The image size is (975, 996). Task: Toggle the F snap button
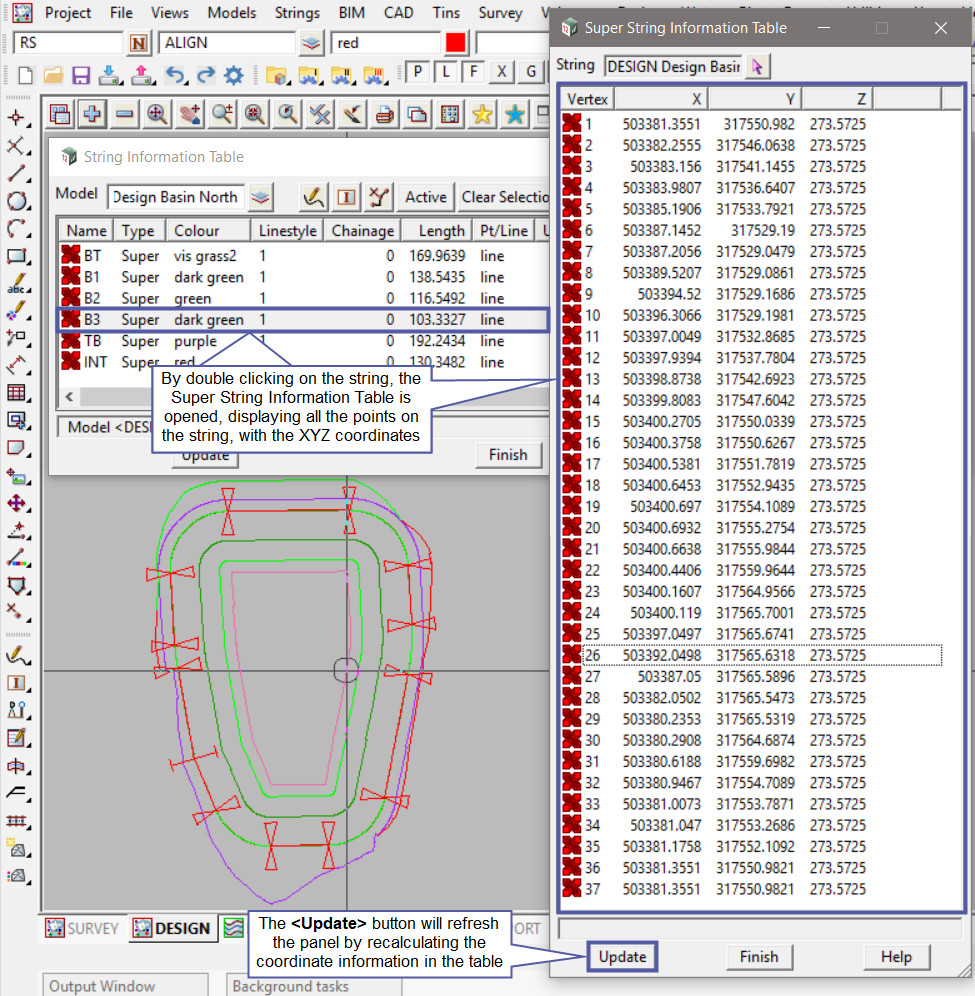pos(473,72)
